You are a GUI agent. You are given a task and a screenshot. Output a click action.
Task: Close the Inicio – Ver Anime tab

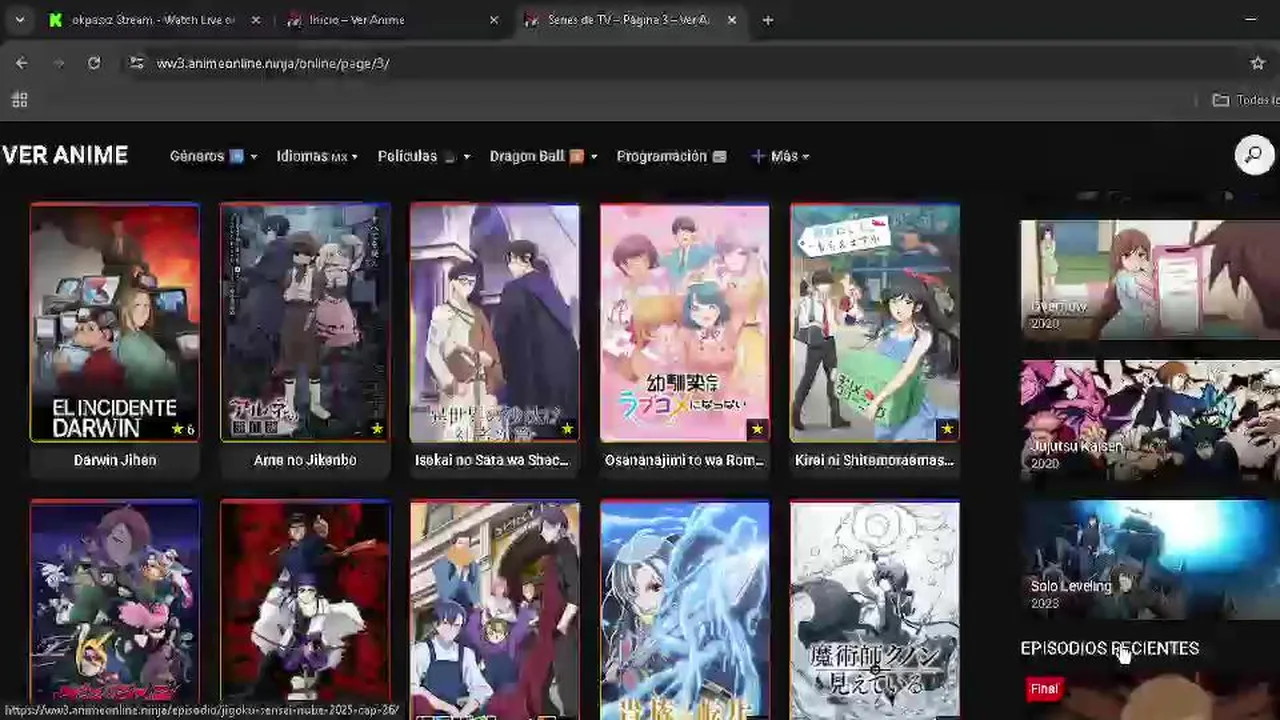click(x=494, y=20)
